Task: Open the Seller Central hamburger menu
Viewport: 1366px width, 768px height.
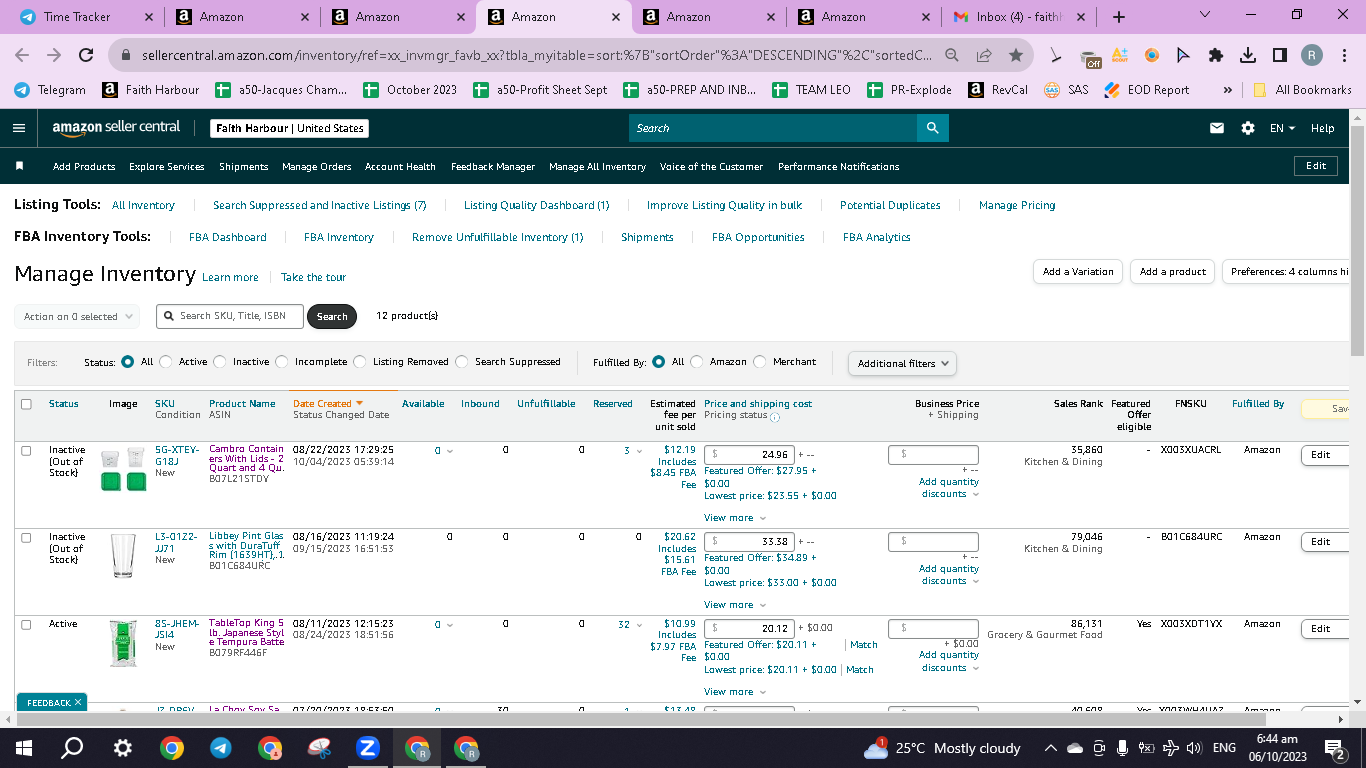Action: click(19, 128)
